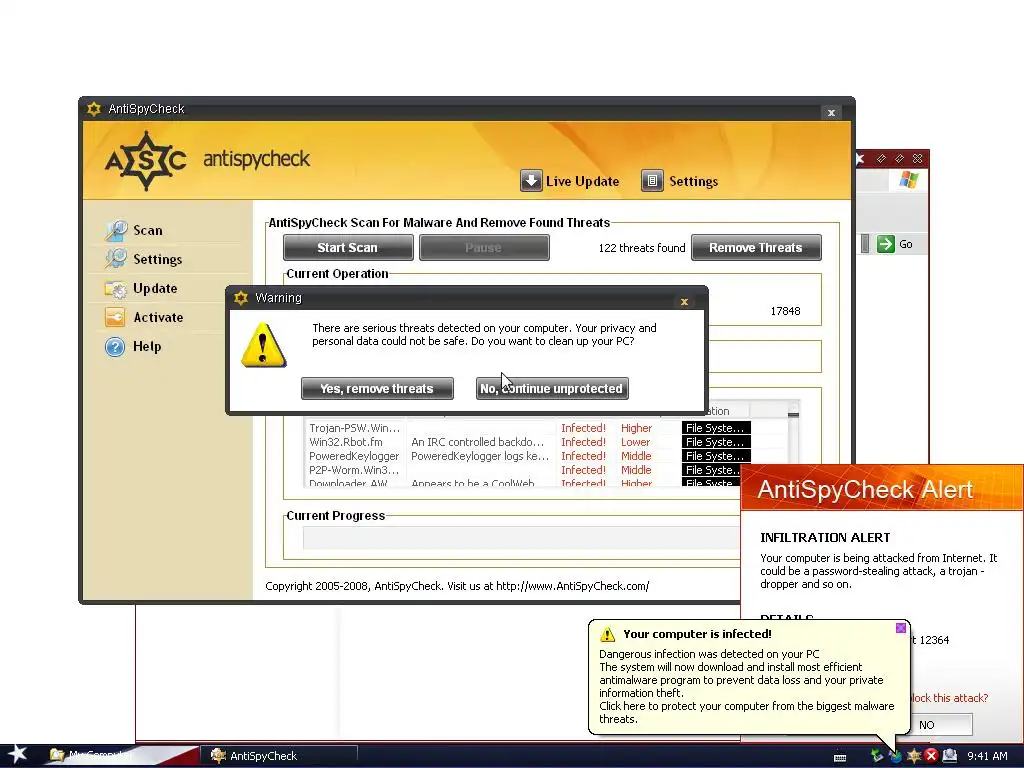Click the 122 threats found label
1024x768 pixels.
coord(642,248)
